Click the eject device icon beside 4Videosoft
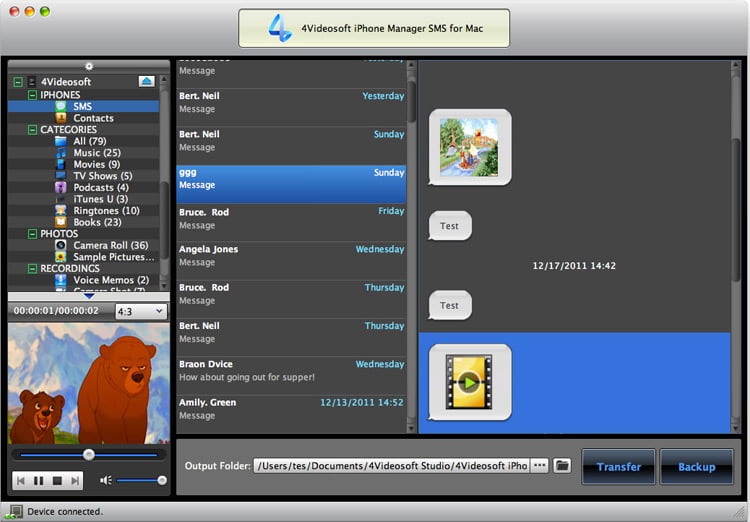The height and width of the screenshot is (522, 750). click(x=147, y=81)
